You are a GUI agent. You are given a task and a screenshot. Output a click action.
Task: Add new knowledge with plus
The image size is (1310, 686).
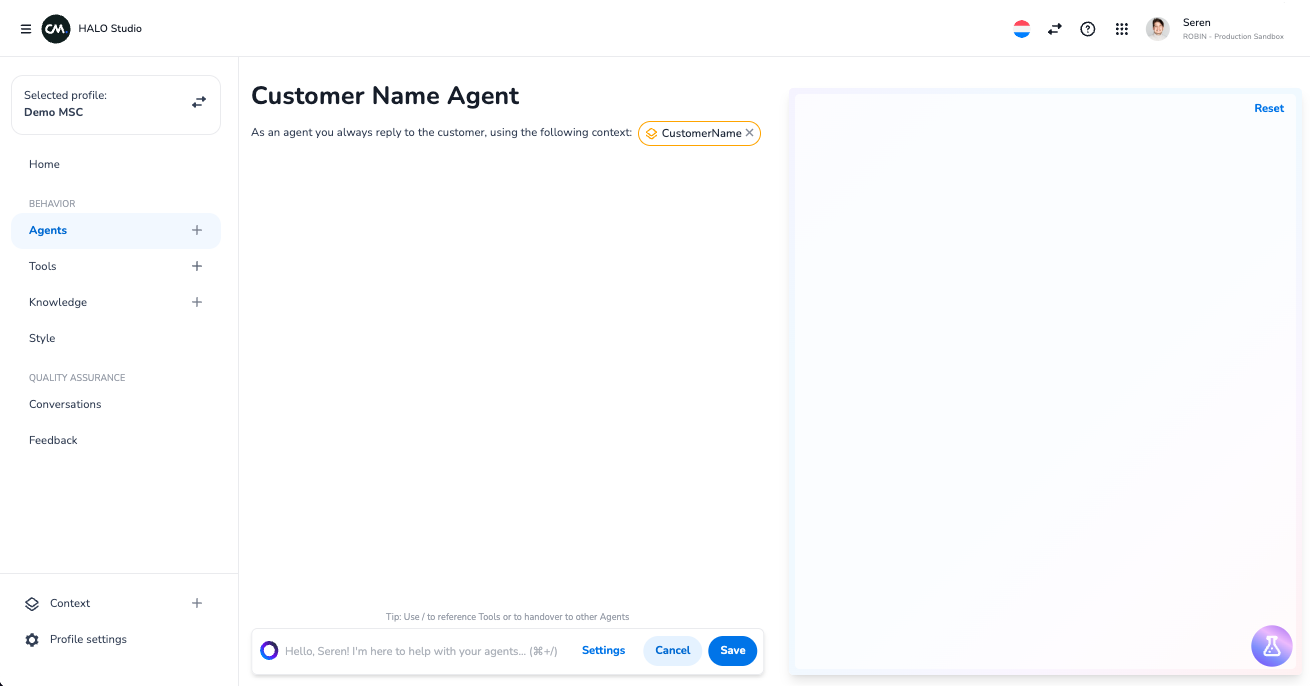(x=197, y=302)
